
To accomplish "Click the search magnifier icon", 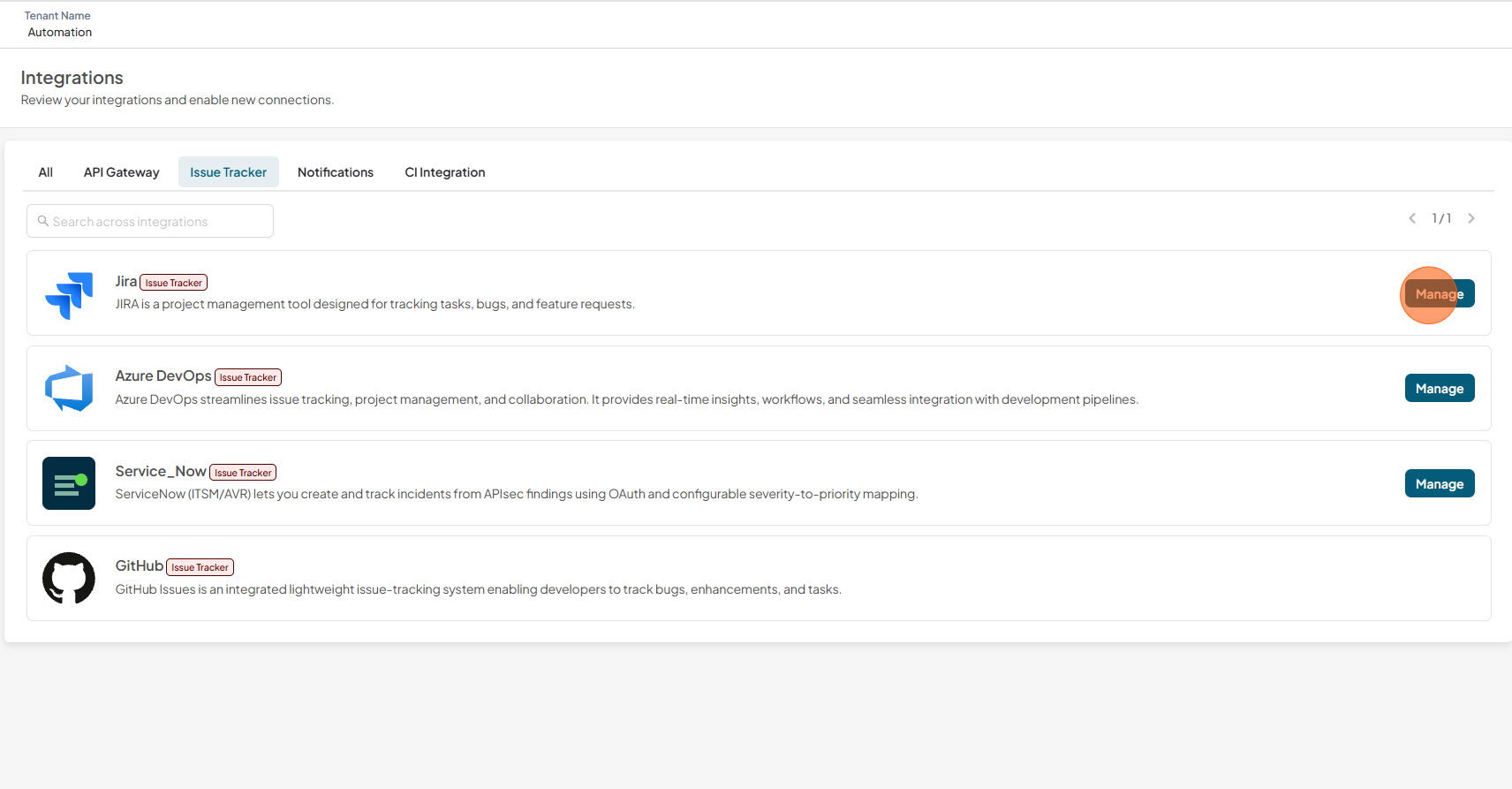I will [43, 221].
